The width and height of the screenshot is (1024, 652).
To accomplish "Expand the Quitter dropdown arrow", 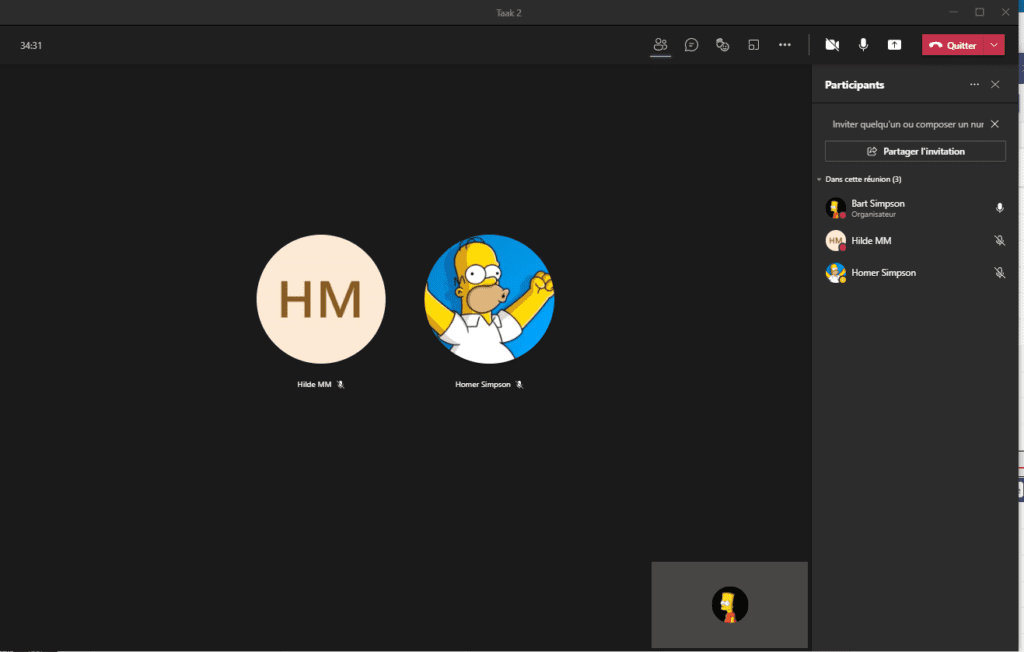I will [994, 45].
